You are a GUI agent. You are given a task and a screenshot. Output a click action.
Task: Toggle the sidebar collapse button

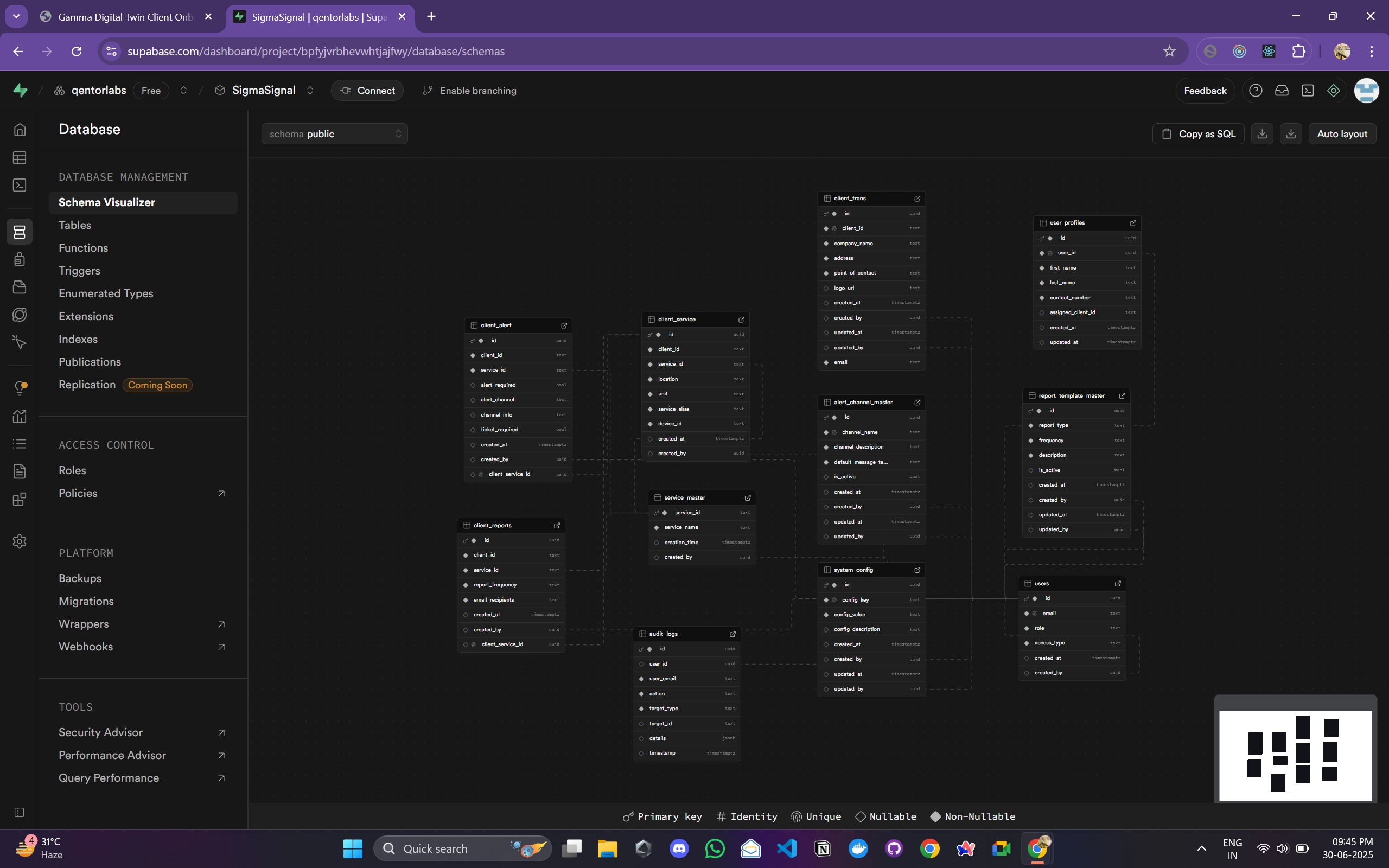(20, 812)
